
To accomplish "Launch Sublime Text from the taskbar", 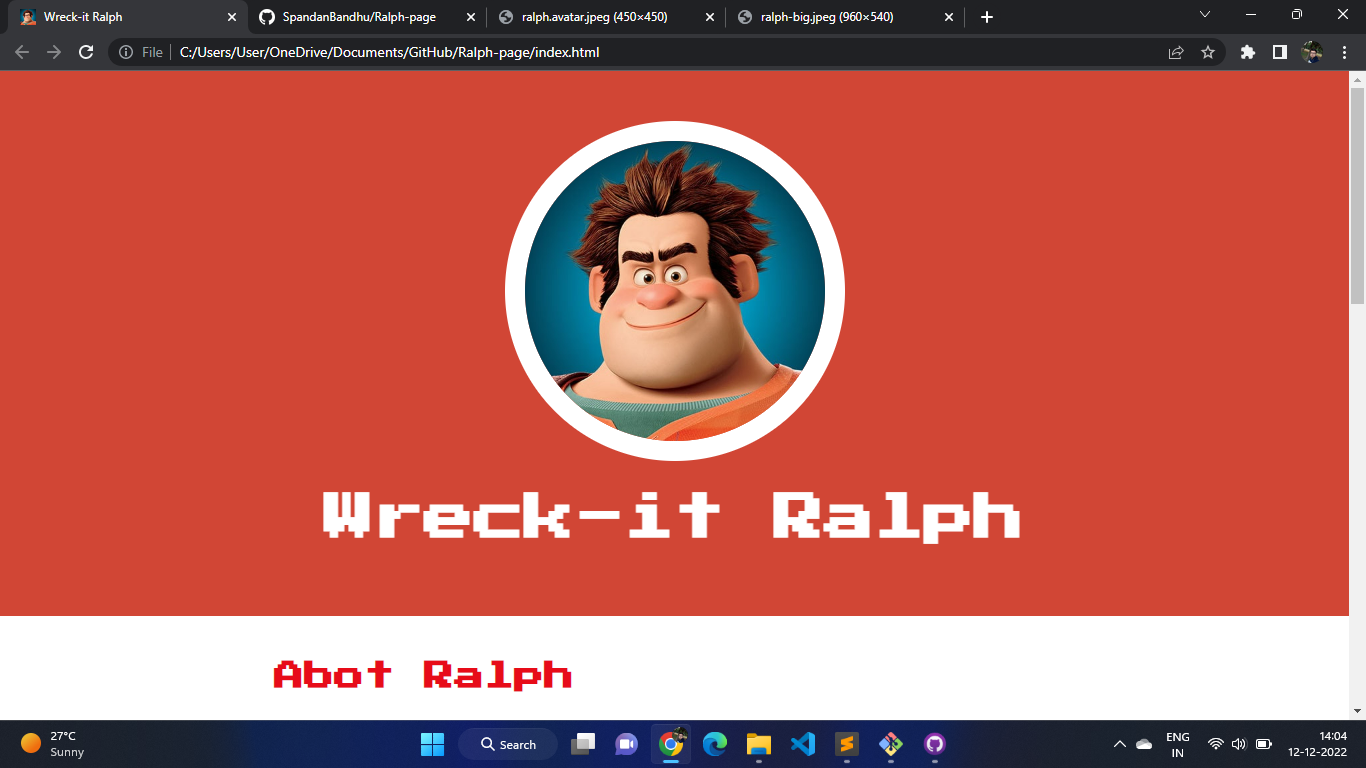I will (846, 744).
